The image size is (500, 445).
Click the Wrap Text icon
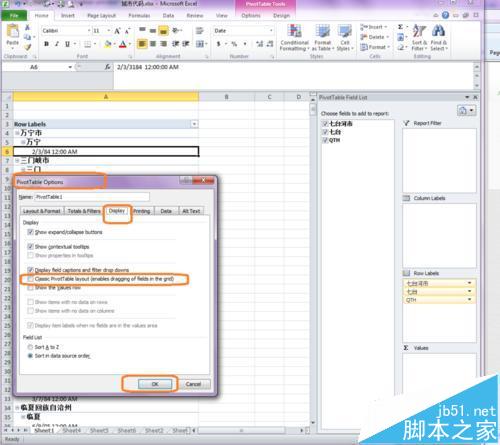click(199, 31)
